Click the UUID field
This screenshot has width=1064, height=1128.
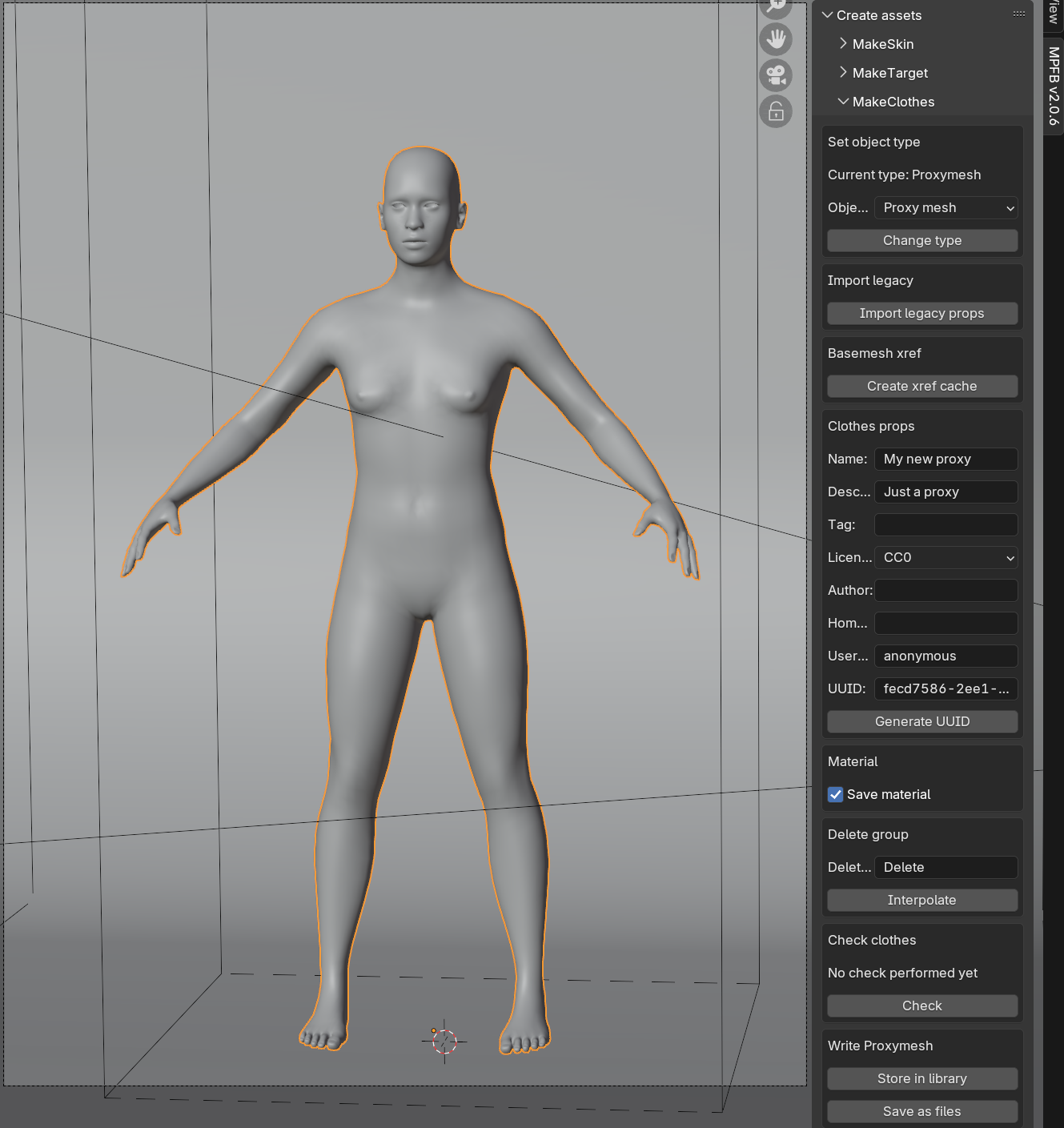pyautogui.click(x=946, y=688)
